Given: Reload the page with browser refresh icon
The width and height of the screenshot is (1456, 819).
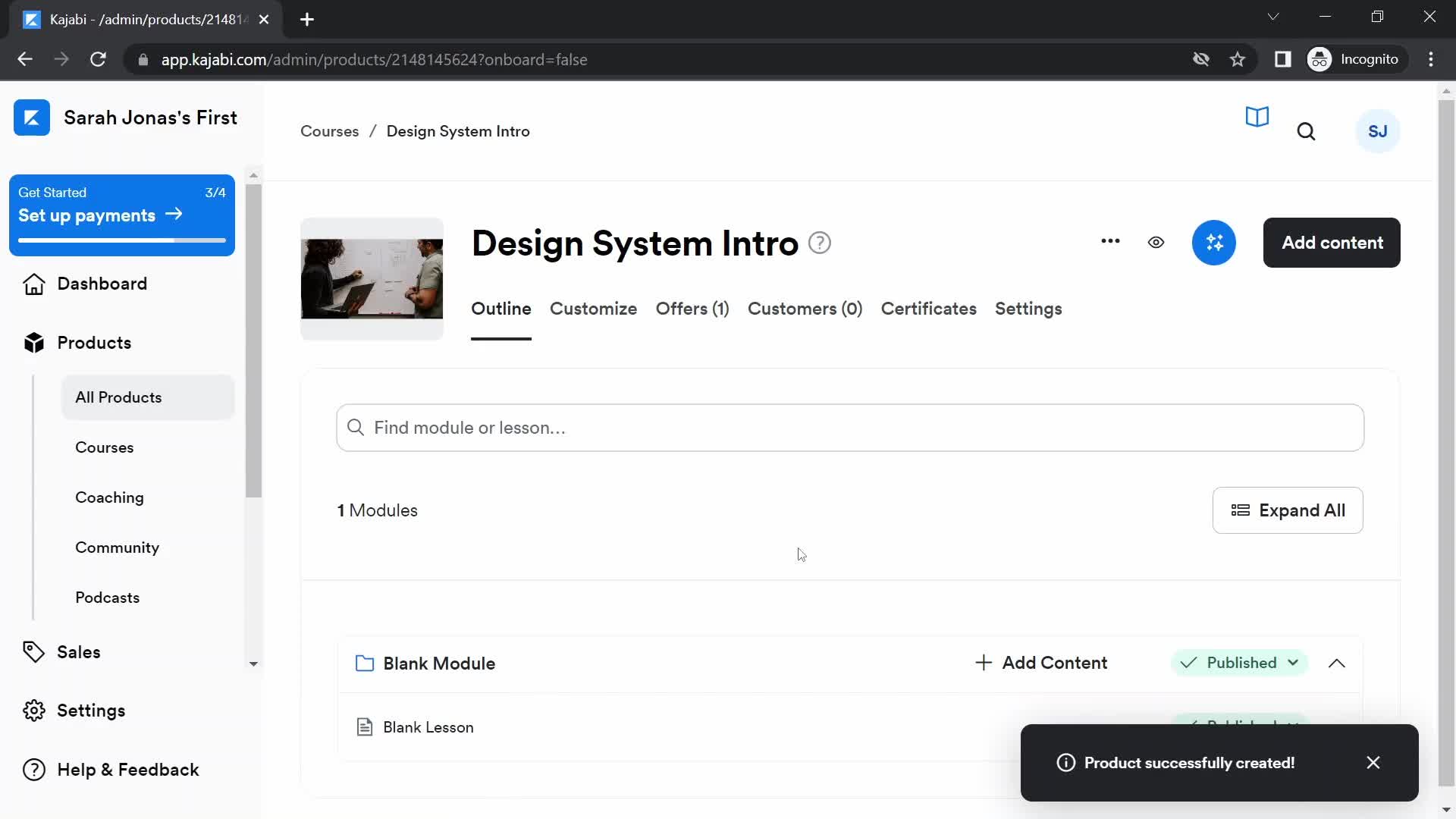Looking at the screenshot, I should 98,59.
